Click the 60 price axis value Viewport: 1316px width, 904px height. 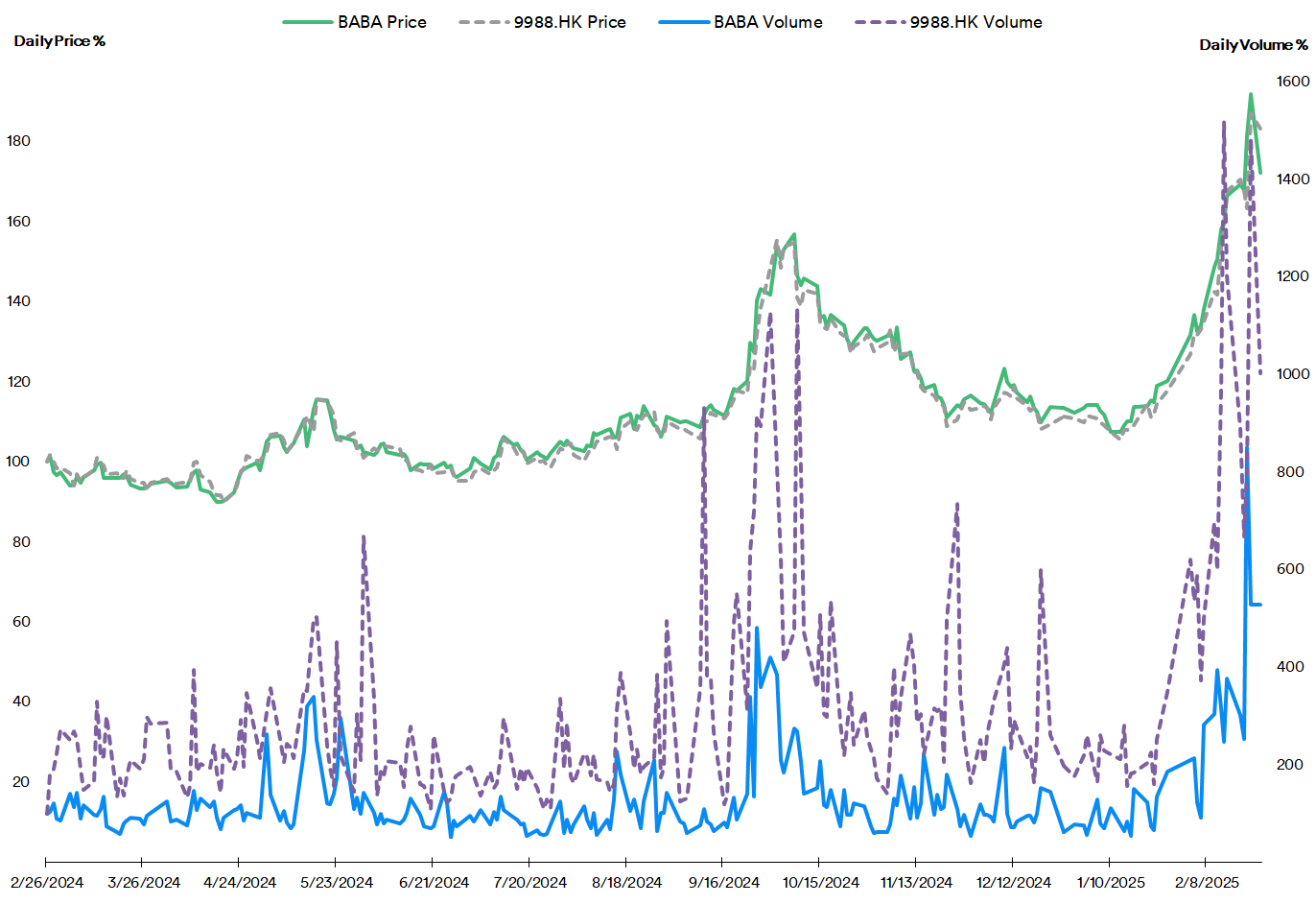[21, 622]
